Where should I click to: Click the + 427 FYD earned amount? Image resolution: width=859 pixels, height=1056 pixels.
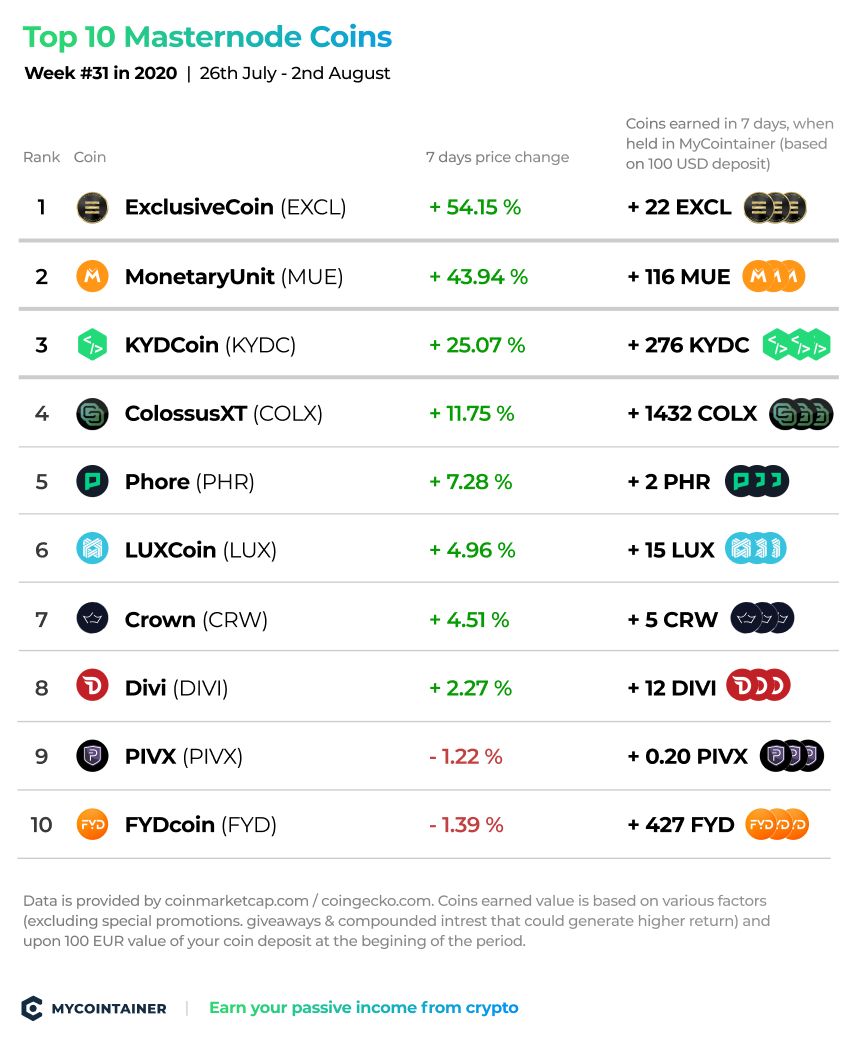pyautogui.click(x=680, y=824)
